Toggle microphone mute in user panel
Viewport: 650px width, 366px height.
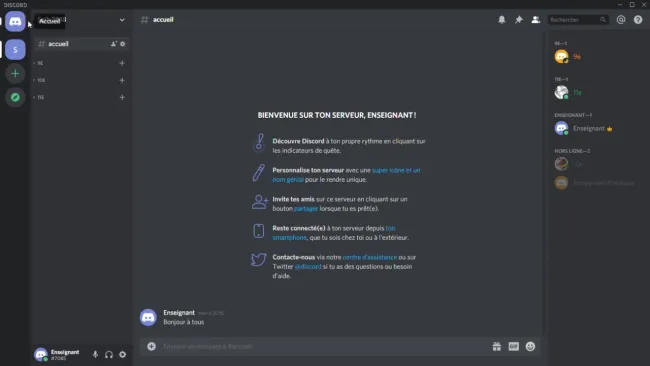pos(95,354)
